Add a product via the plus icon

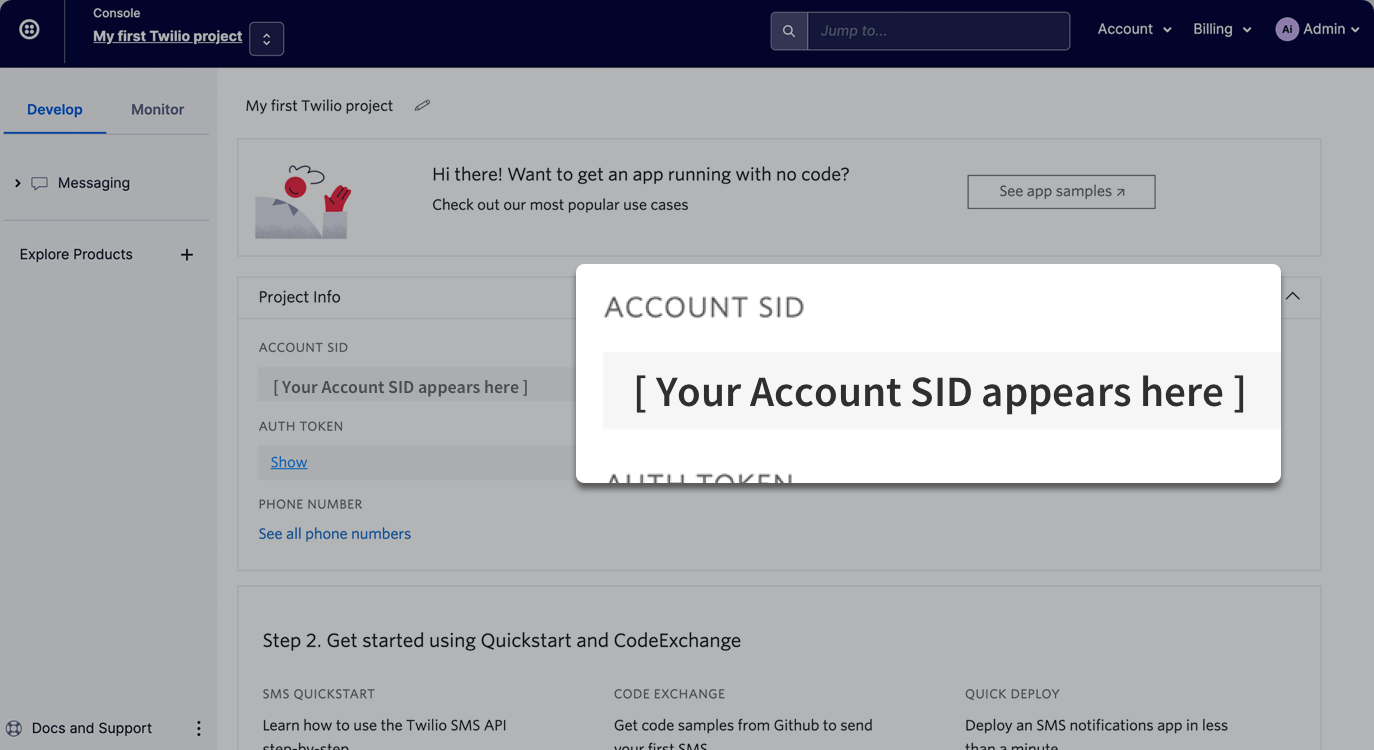186,254
